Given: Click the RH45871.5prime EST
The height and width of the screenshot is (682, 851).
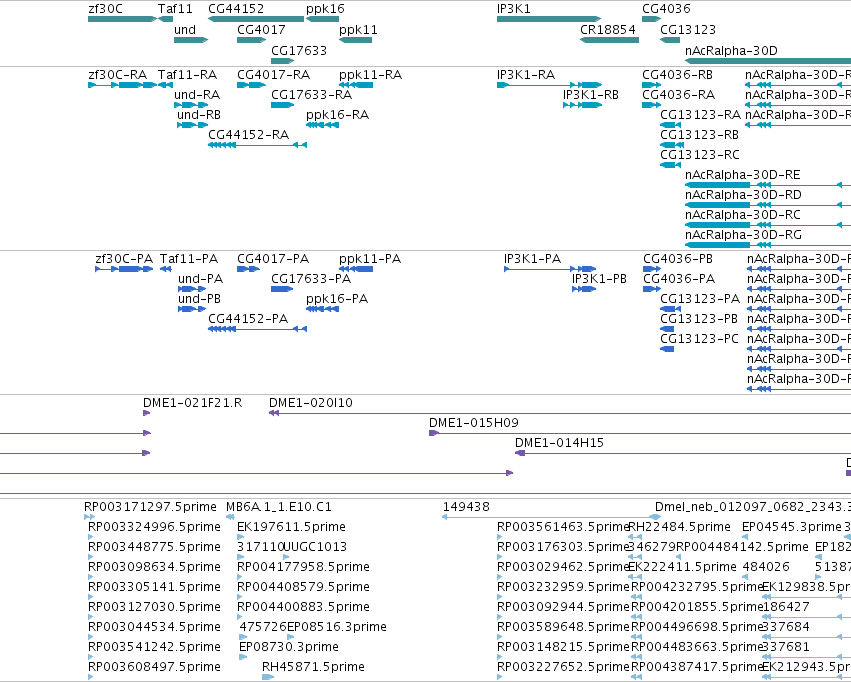Looking at the screenshot, I should pos(268,677).
